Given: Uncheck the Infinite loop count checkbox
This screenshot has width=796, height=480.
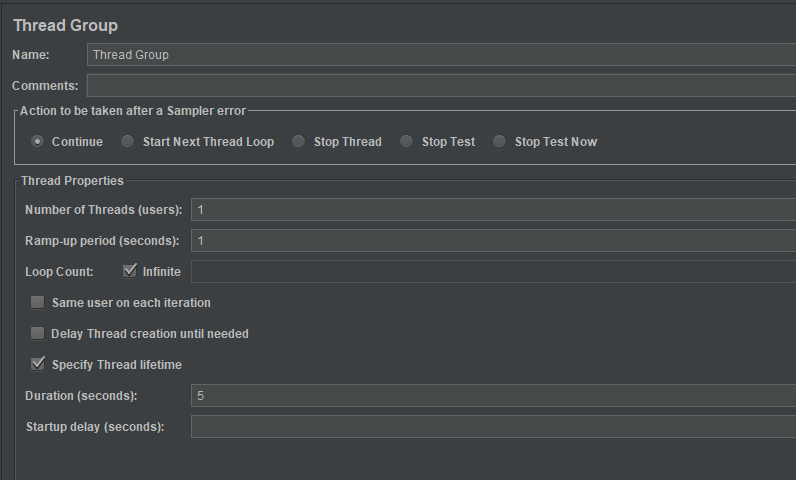Looking at the screenshot, I should click(130, 271).
